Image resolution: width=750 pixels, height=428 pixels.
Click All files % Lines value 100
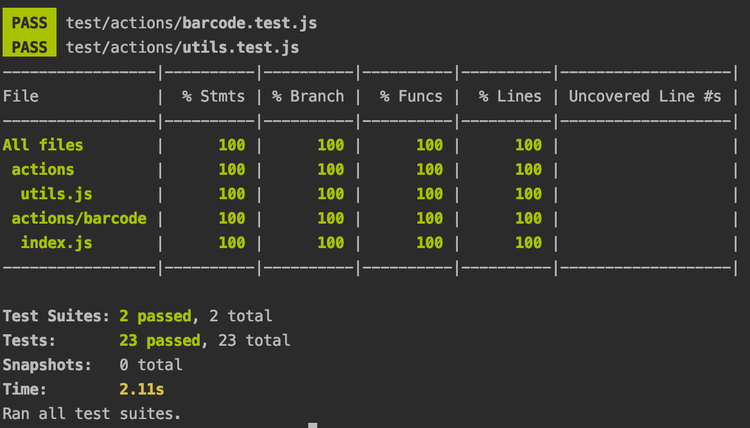point(529,145)
